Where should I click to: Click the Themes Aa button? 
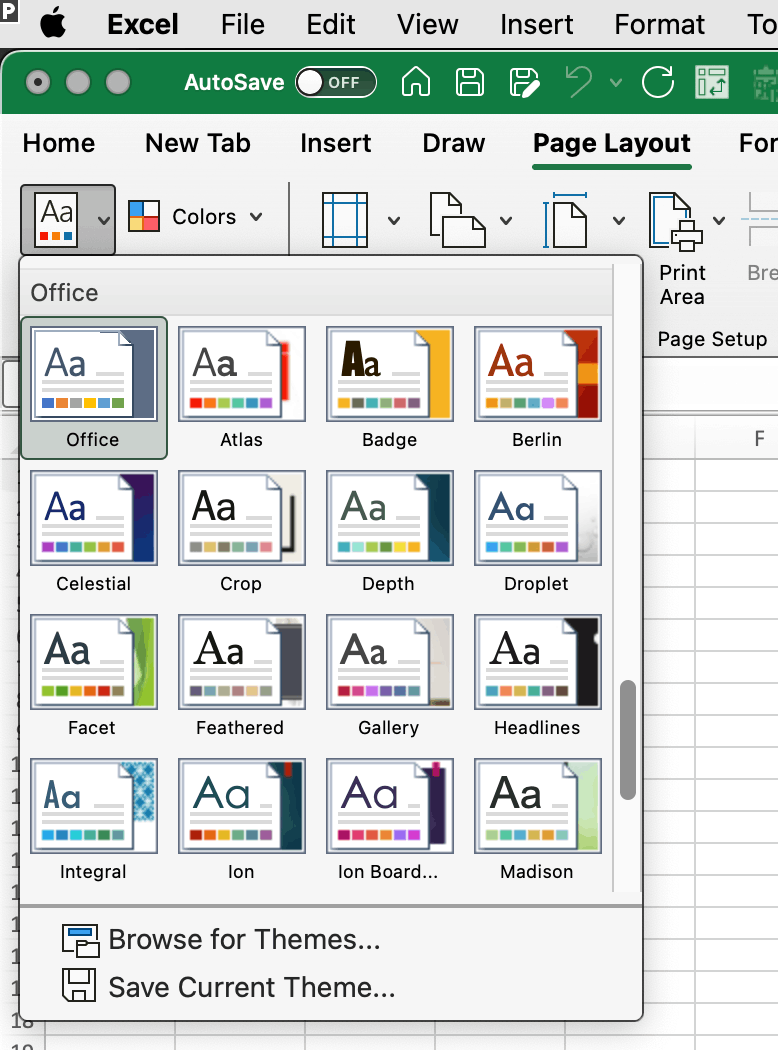coord(57,219)
